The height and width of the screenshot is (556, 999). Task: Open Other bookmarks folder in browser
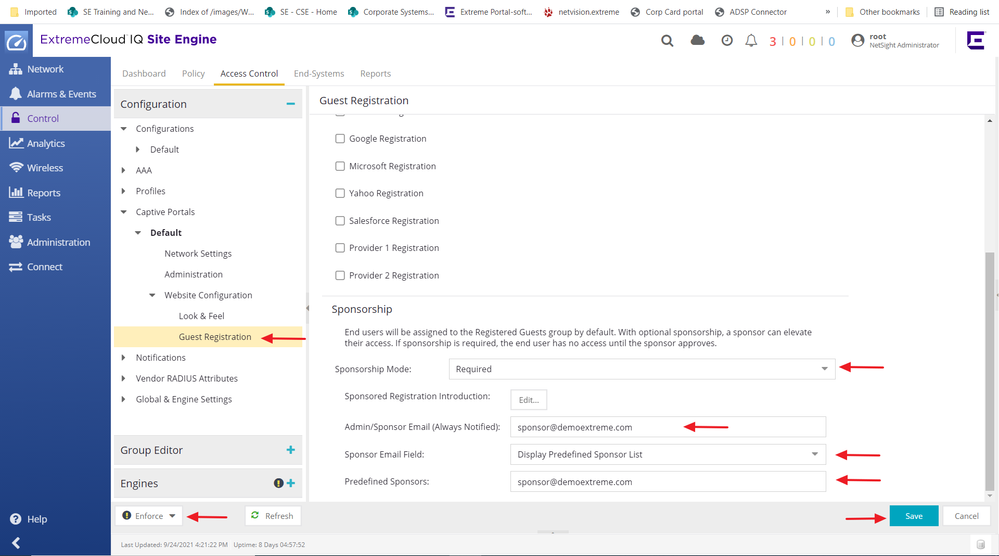(x=882, y=11)
